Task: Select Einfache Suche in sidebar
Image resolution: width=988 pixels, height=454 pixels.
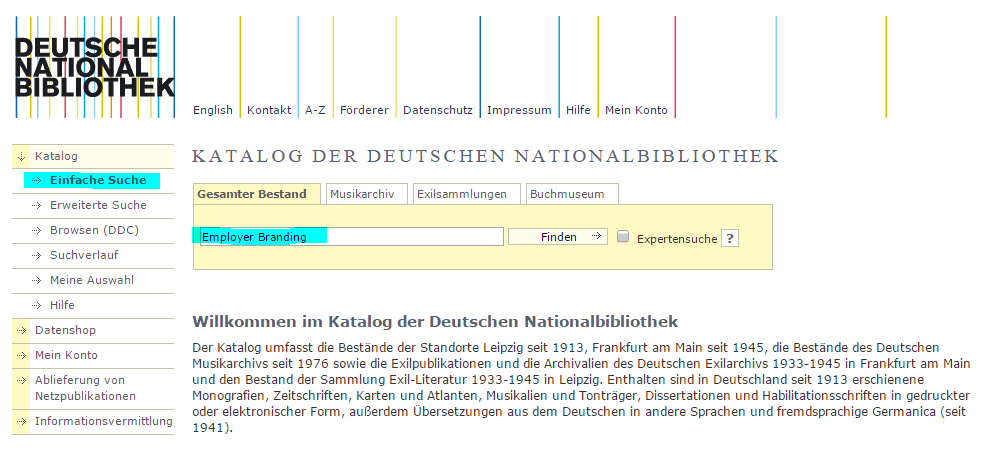Action: click(98, 180)
